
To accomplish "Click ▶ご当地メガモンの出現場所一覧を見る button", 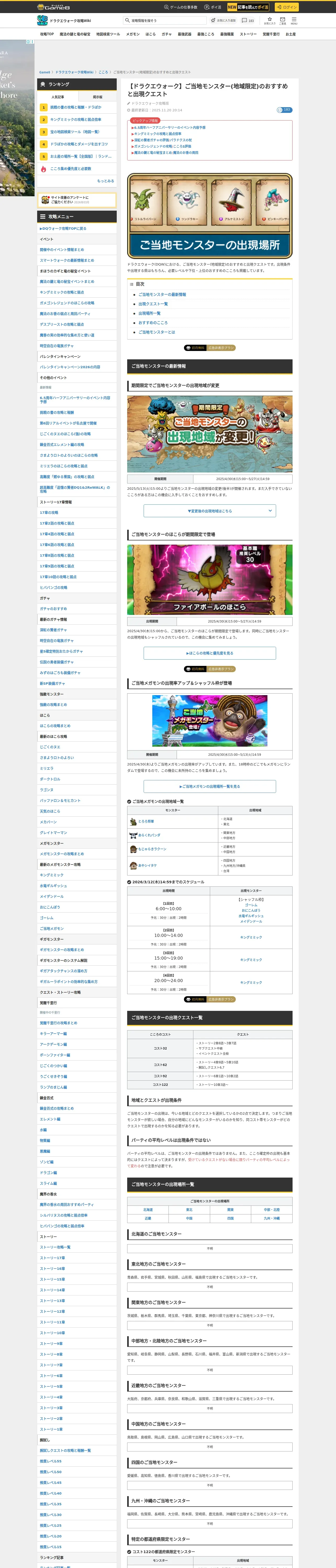I will 210,786.
